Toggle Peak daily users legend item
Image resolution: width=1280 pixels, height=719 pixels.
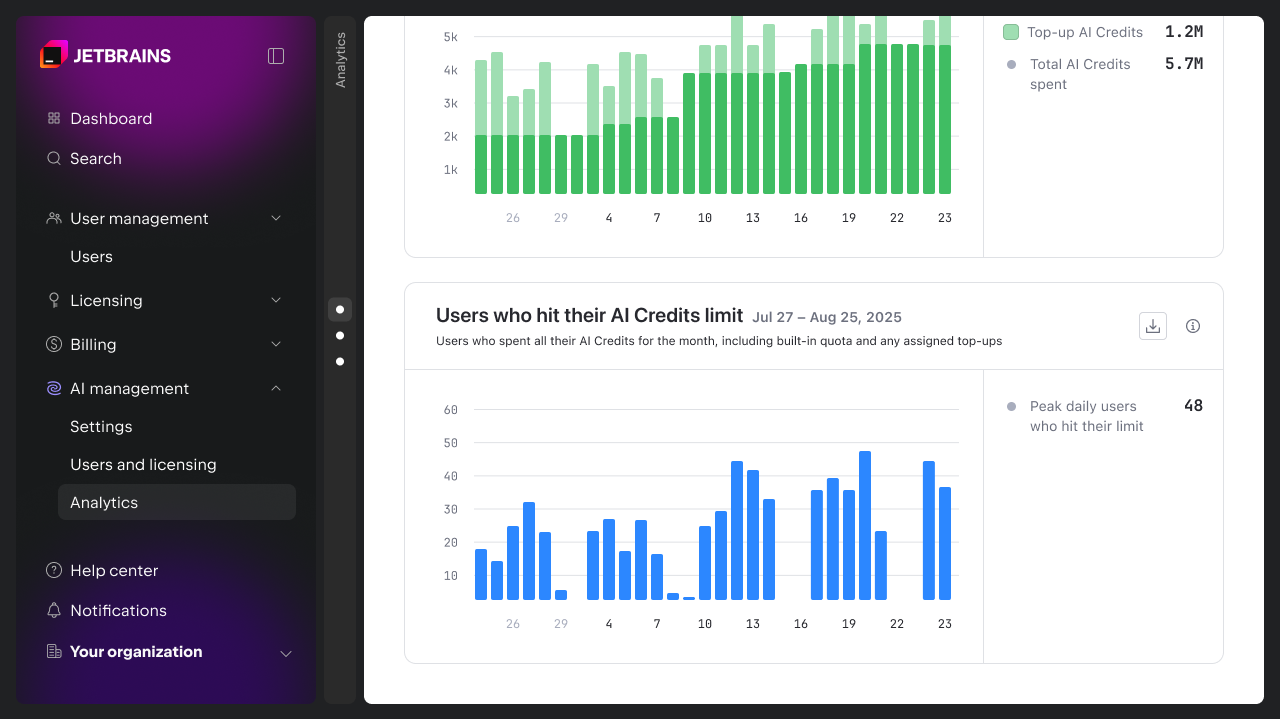point(1011,407)
